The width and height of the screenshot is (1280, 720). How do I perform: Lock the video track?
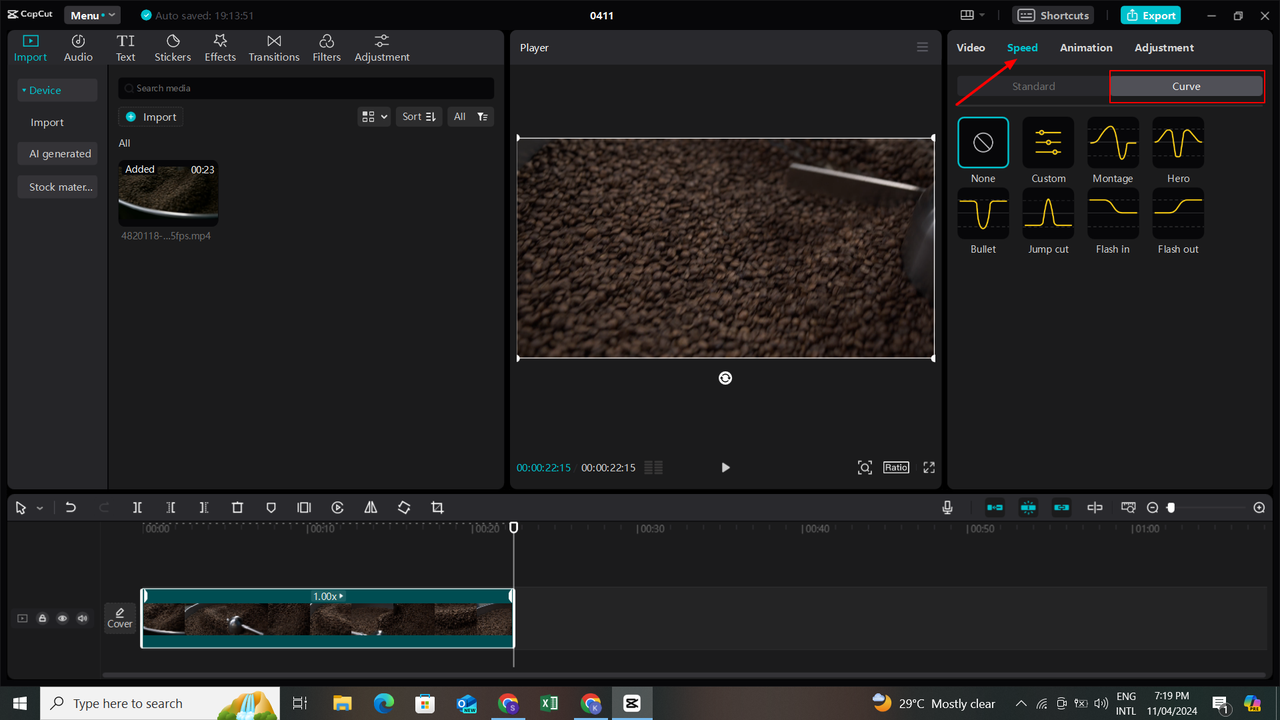tap(42, 618)
